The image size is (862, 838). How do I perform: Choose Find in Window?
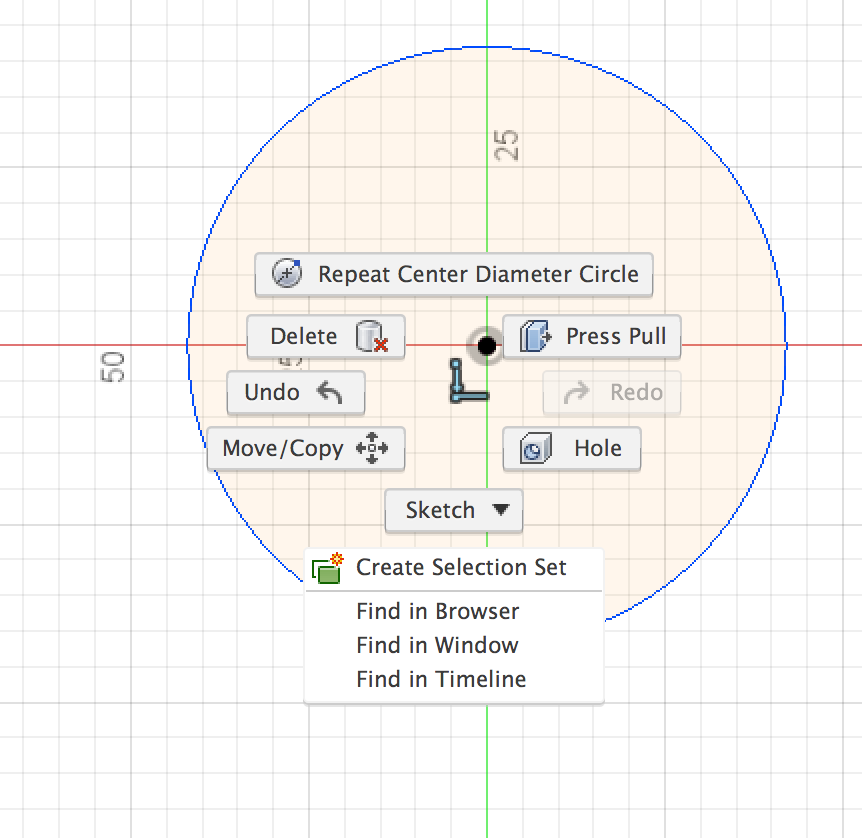437,645
